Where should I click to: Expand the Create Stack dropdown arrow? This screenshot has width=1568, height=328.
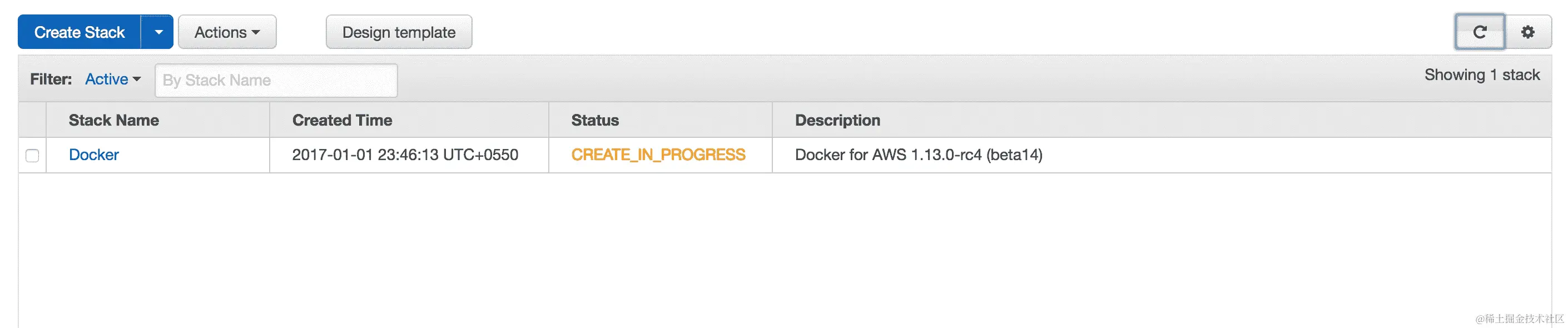pyautogui.click(x=160, y=32)
